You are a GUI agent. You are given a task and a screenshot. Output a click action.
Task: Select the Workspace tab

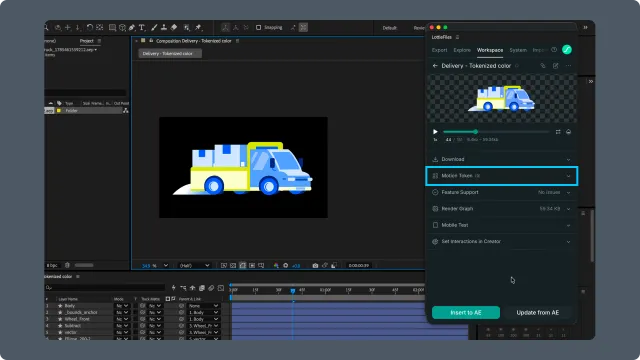click(490, 50)
